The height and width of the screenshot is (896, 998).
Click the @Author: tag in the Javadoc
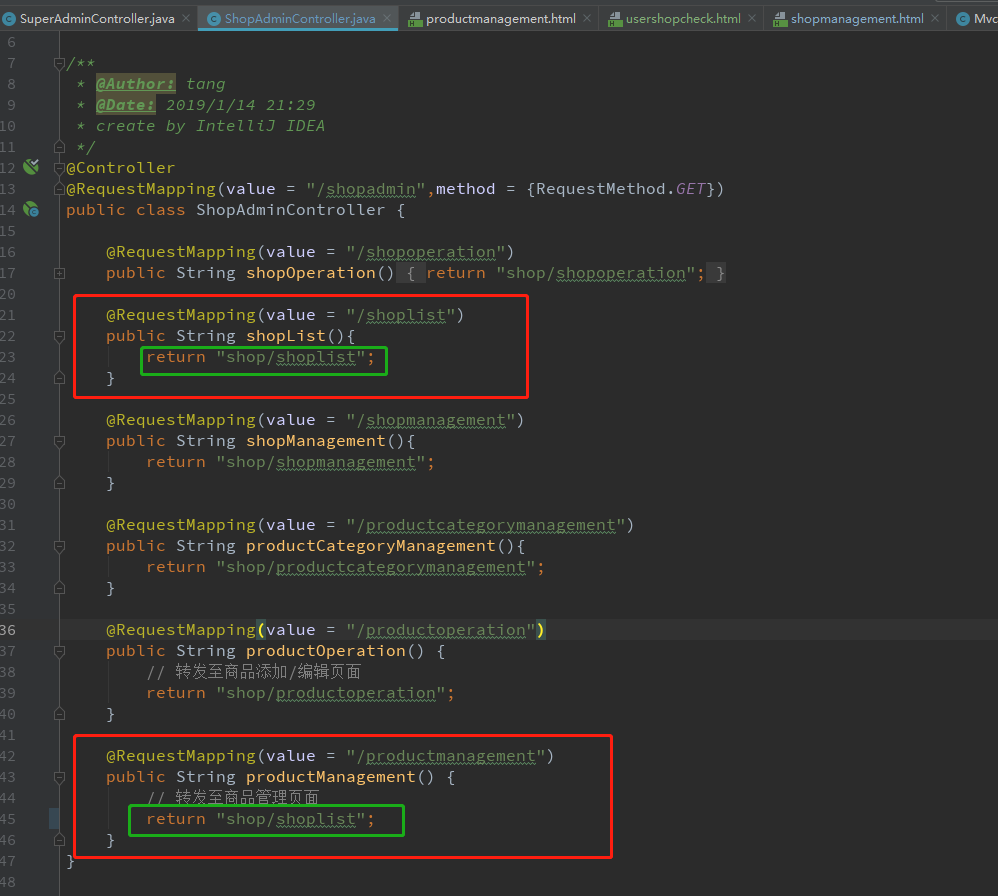click(x=136, y=84)
